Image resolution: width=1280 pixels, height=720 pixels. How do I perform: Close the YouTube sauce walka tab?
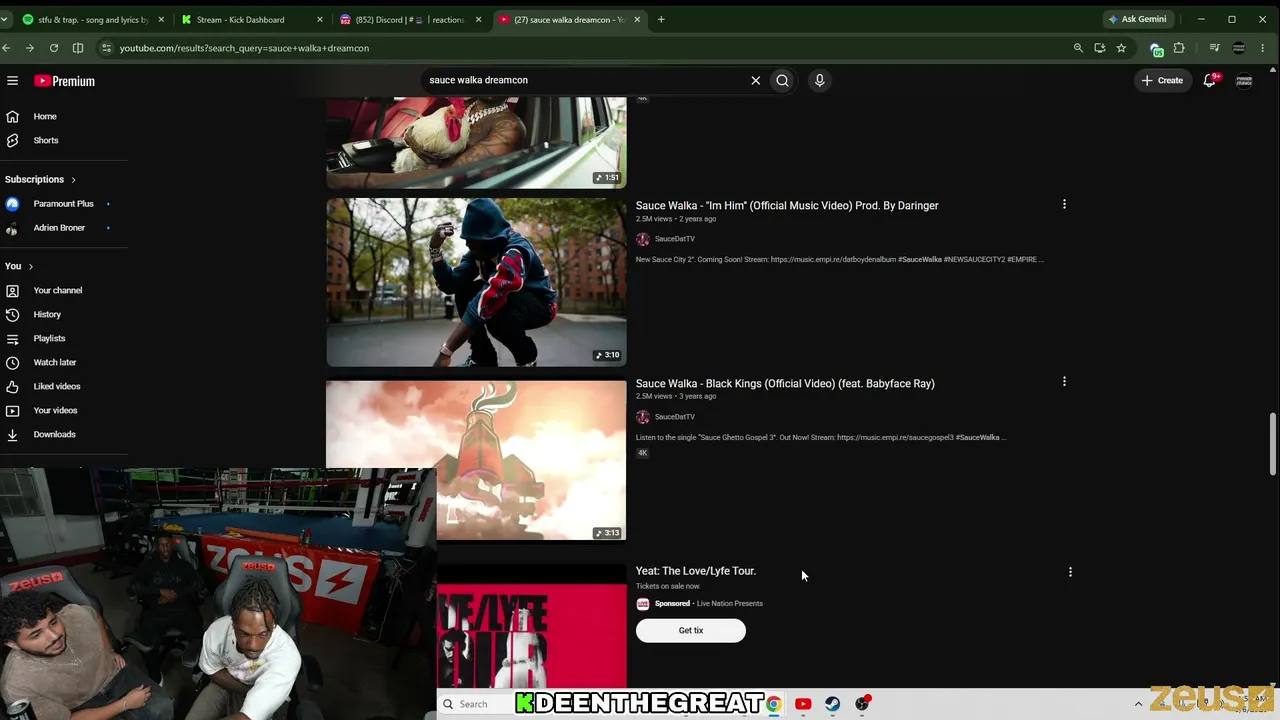pyautogui.click(x=637, y=20)
